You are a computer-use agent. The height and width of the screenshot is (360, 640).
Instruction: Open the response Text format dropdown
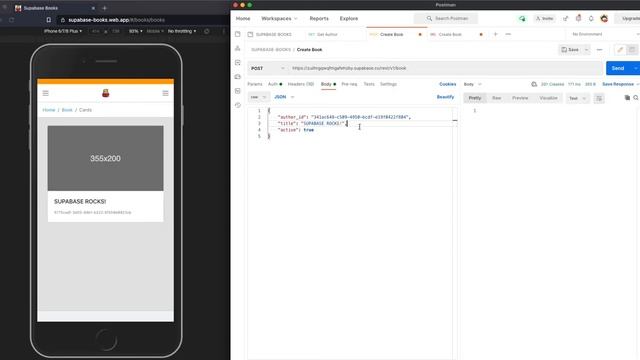click(x=578, y=98)
